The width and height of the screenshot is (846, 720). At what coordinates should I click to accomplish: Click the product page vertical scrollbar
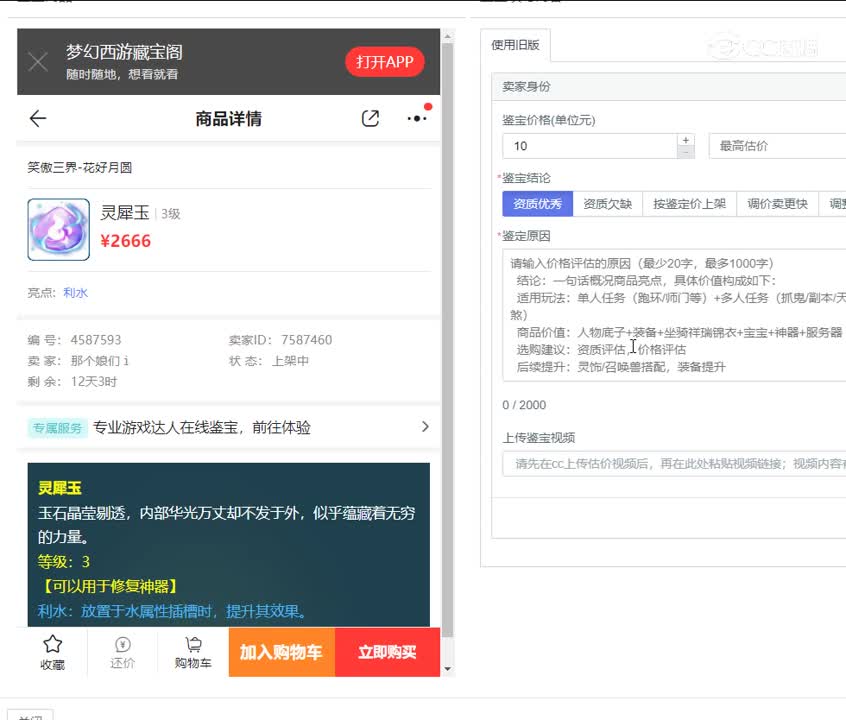pos(447,340)
